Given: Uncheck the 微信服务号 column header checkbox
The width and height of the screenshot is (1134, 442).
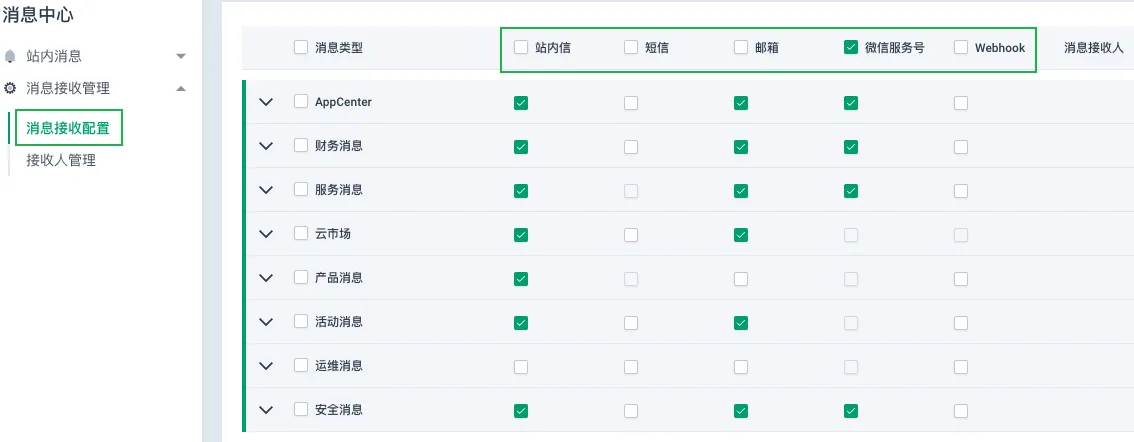Looking at the screenshot, I should (x=850, y=48).
